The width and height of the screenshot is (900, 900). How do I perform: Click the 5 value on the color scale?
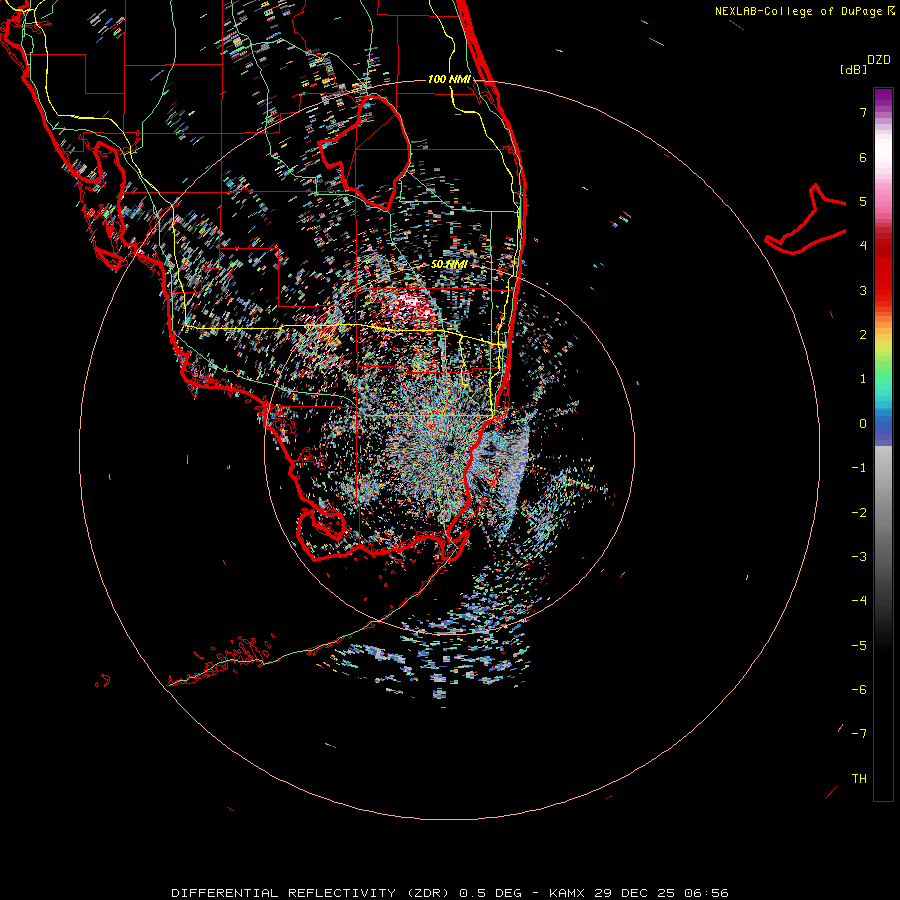(x=863, y=201)
